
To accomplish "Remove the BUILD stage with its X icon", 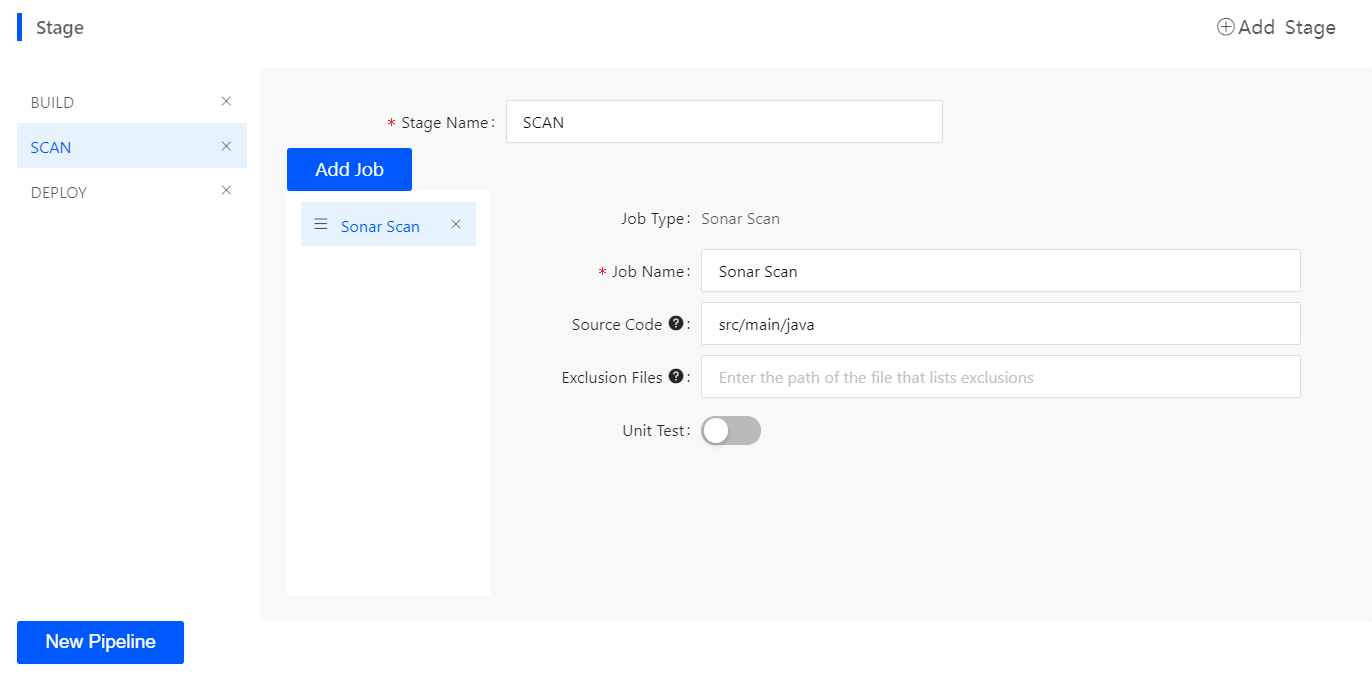I will point(226,101).
